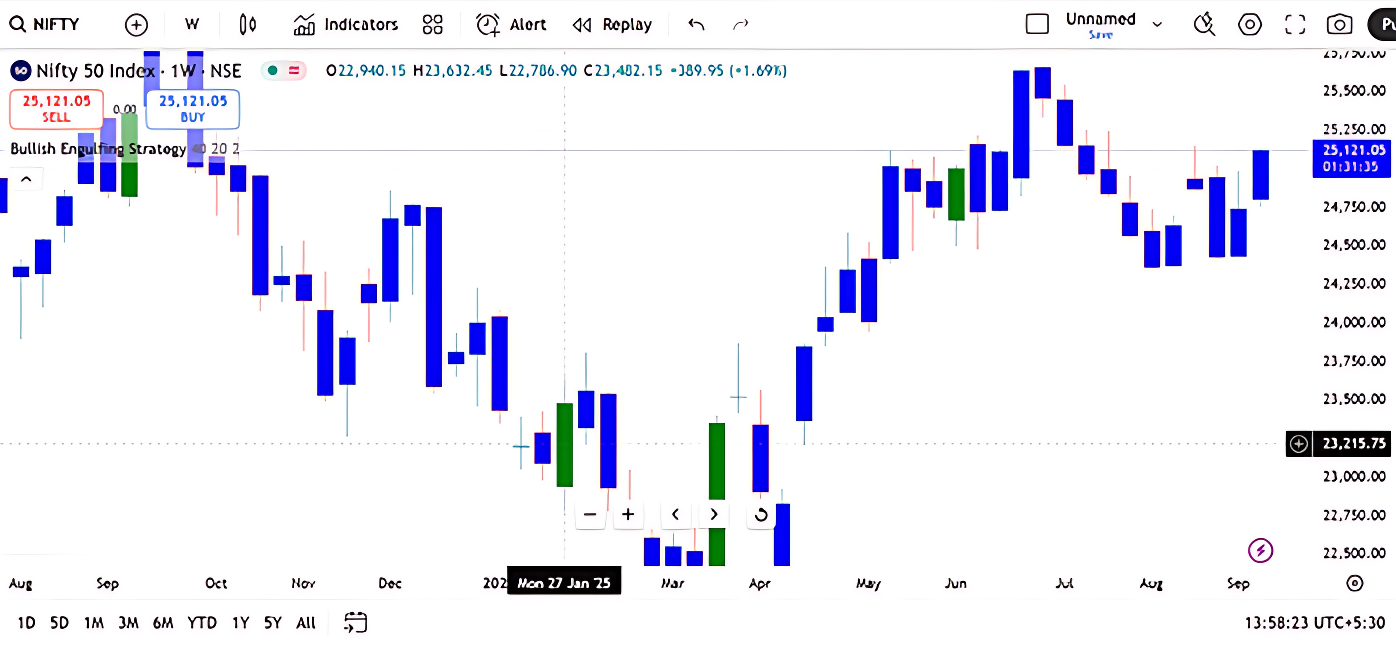The image size is (1396, 648).
Task: Redo the last action
Action: pyautogui.click(x=741, y=24)
